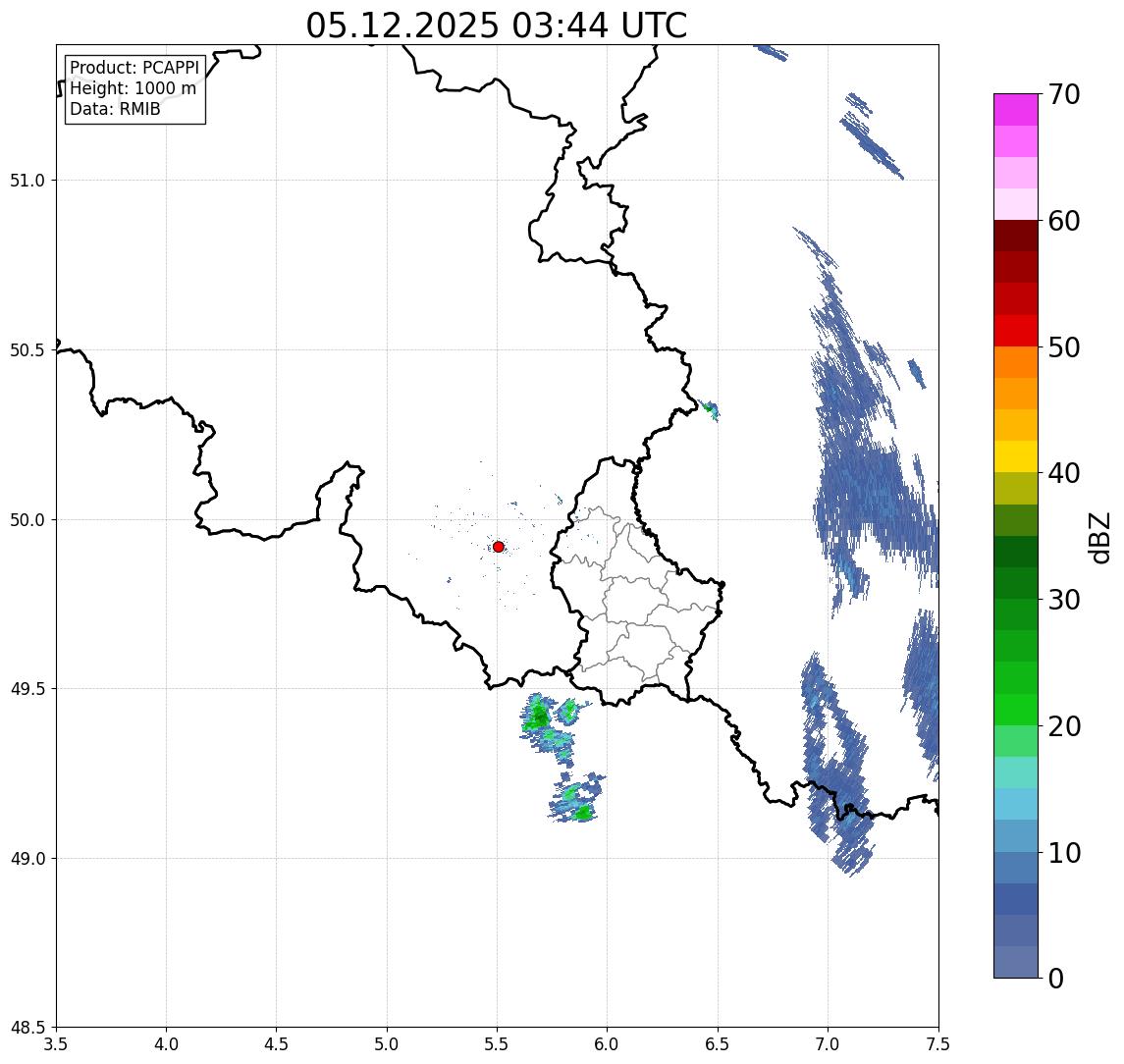Screen dimensions: 1124x1064
Task: Click the magenta top colorbar segment
Action: tap(1016, 110)
